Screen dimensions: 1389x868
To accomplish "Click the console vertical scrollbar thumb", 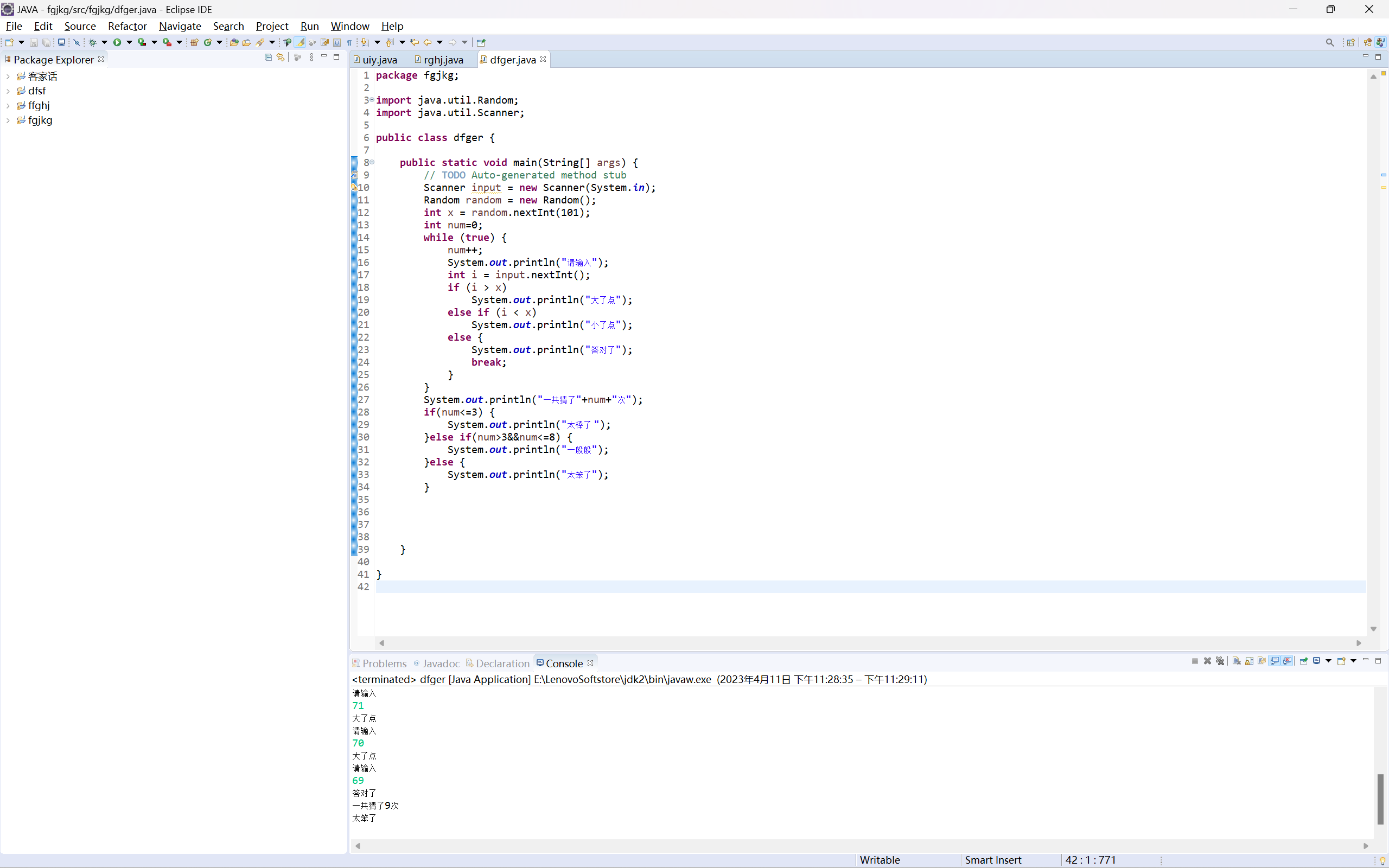I will (1380, 798).
